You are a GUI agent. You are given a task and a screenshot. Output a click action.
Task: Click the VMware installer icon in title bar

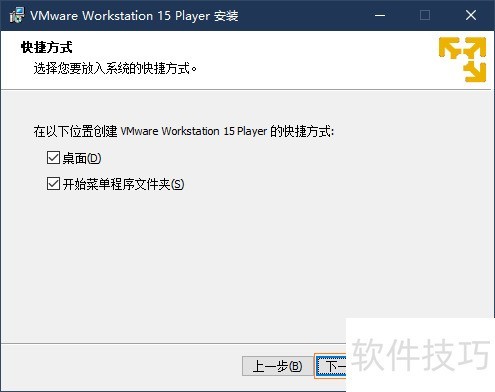tap(17, 15)
